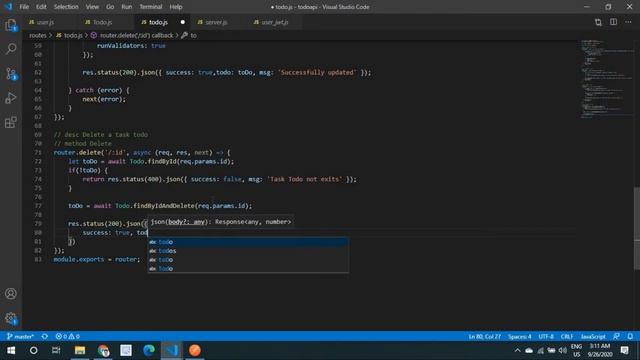Split the editor to the right
Image resolution: width=640 pixels, height=360 pixels.
(x=613, y=22)
